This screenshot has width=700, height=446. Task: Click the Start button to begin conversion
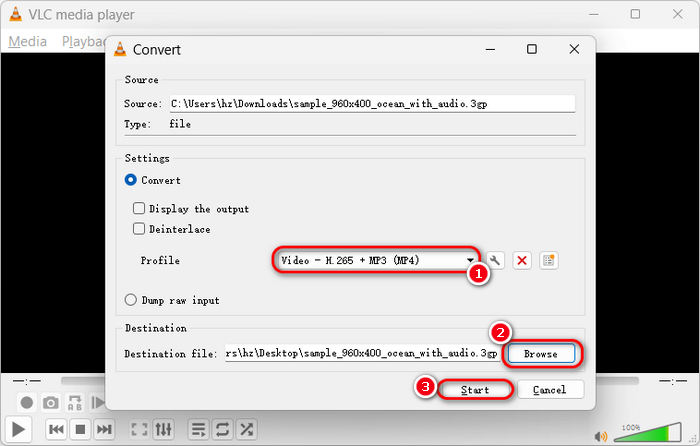click(475, 389)
